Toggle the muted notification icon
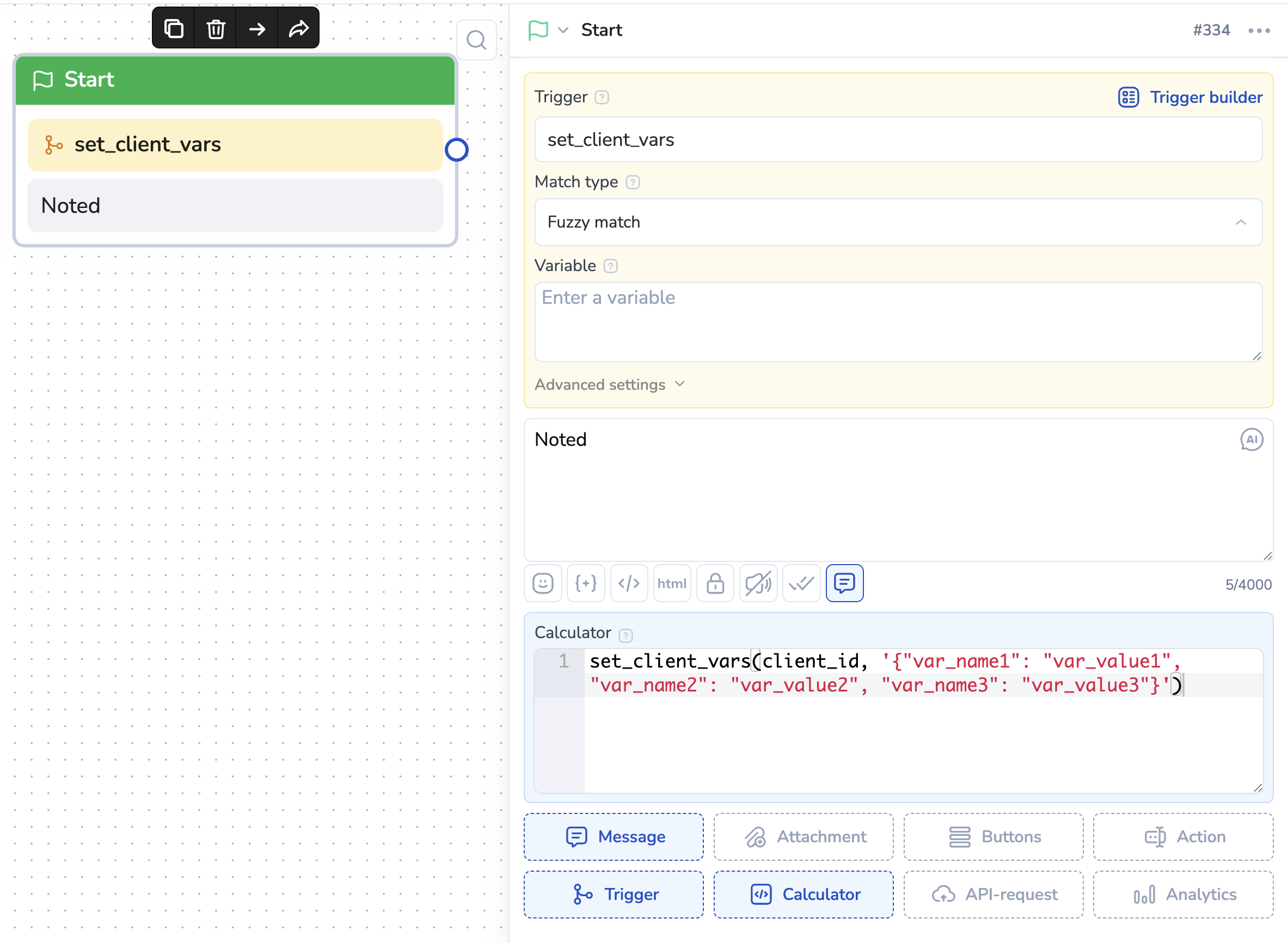The image size is (1288, 943). [758, 583]
